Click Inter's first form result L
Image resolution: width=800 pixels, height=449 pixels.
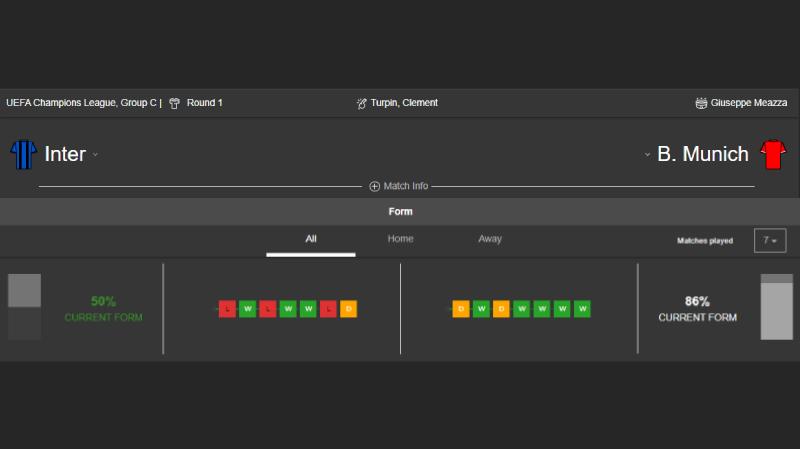pyautogui.click(x=227, y=309)
